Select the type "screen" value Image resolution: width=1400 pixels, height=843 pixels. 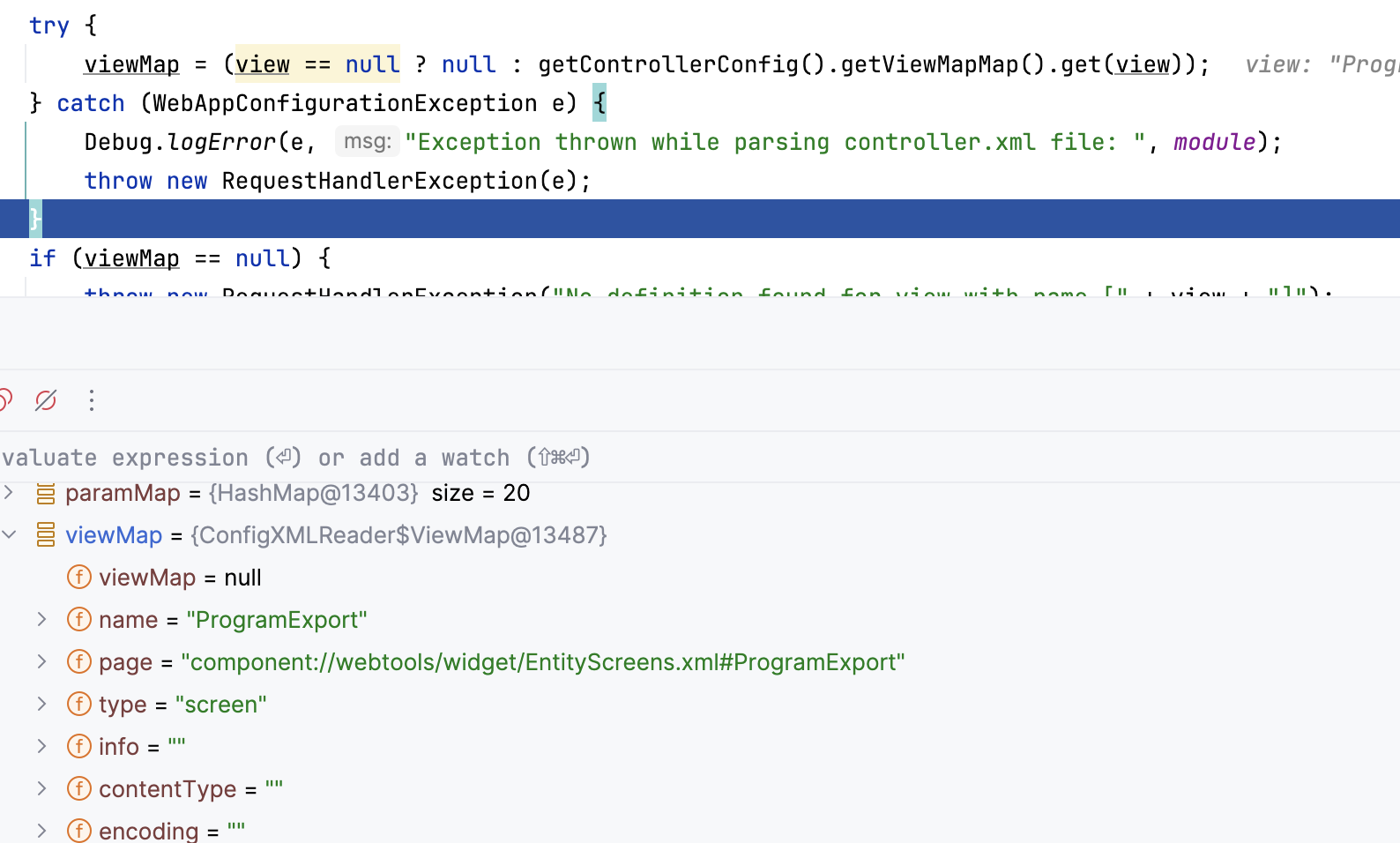[x=221, y=705]
